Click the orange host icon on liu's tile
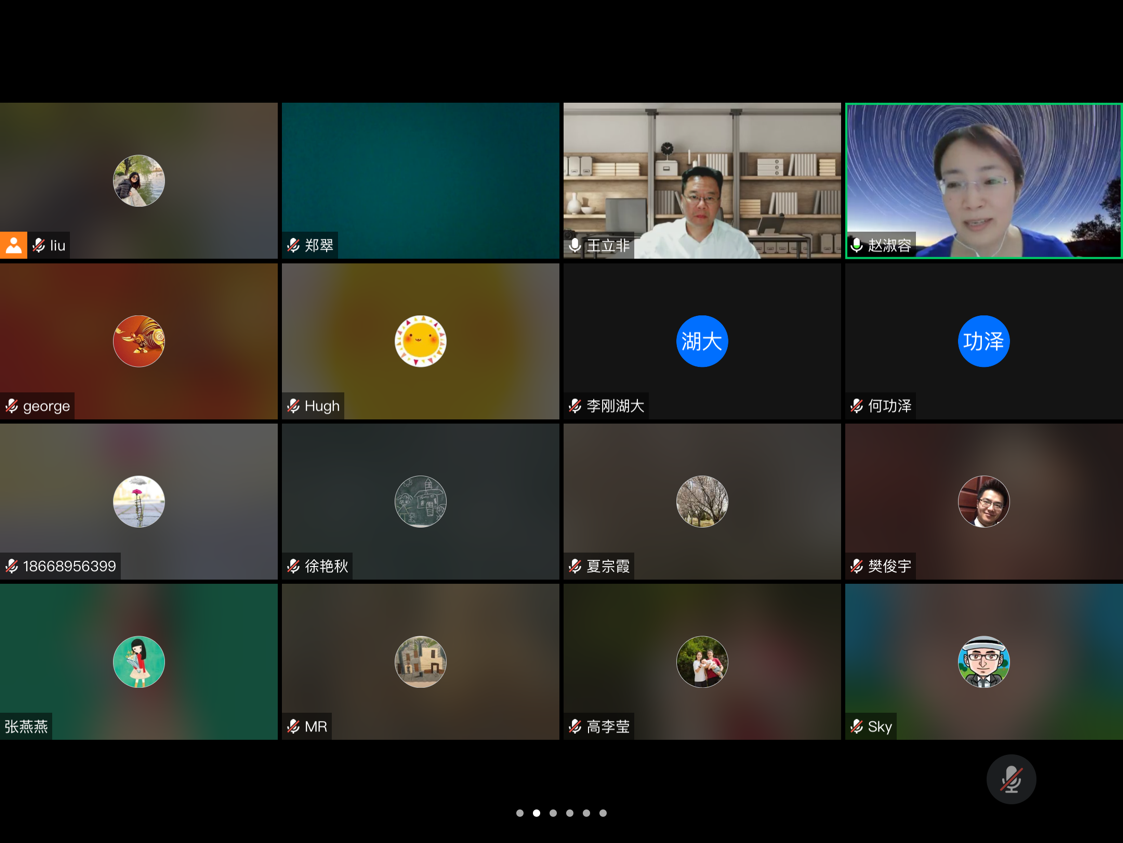This screenshot has width=1123, height=843. (14, 245)
